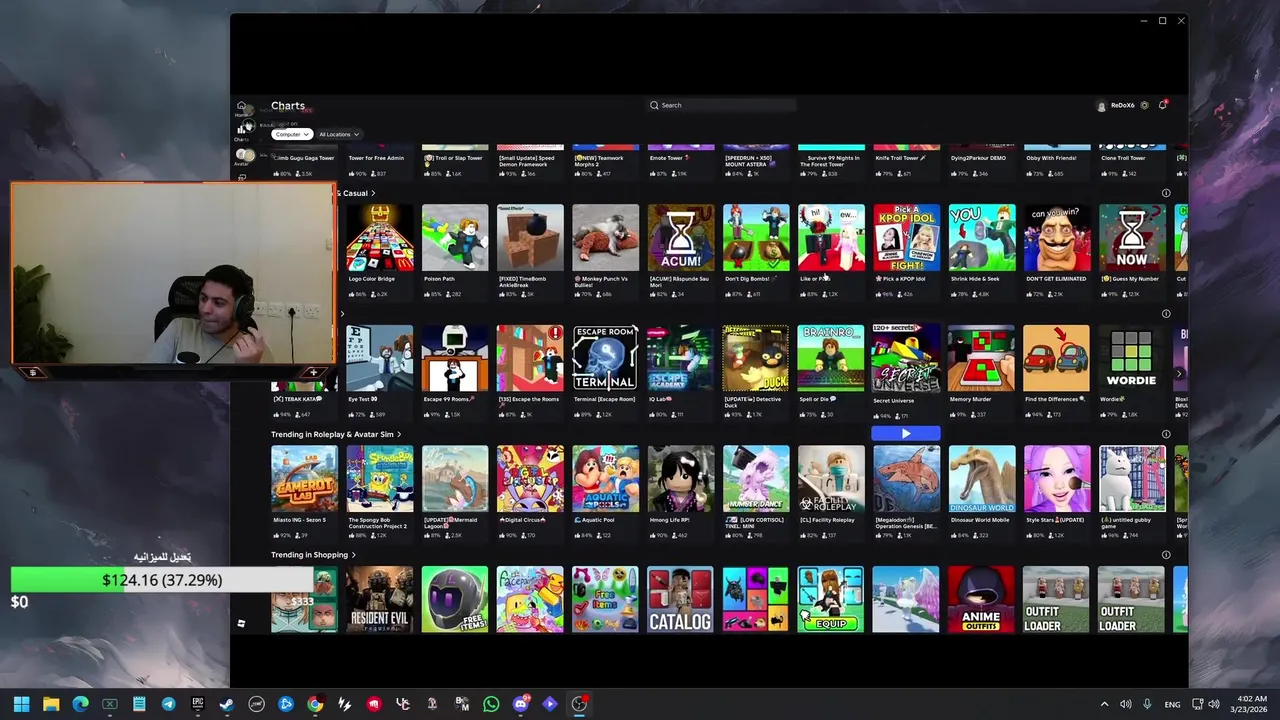
Task: Open the Spell or Die game
Action: point(831,358)
